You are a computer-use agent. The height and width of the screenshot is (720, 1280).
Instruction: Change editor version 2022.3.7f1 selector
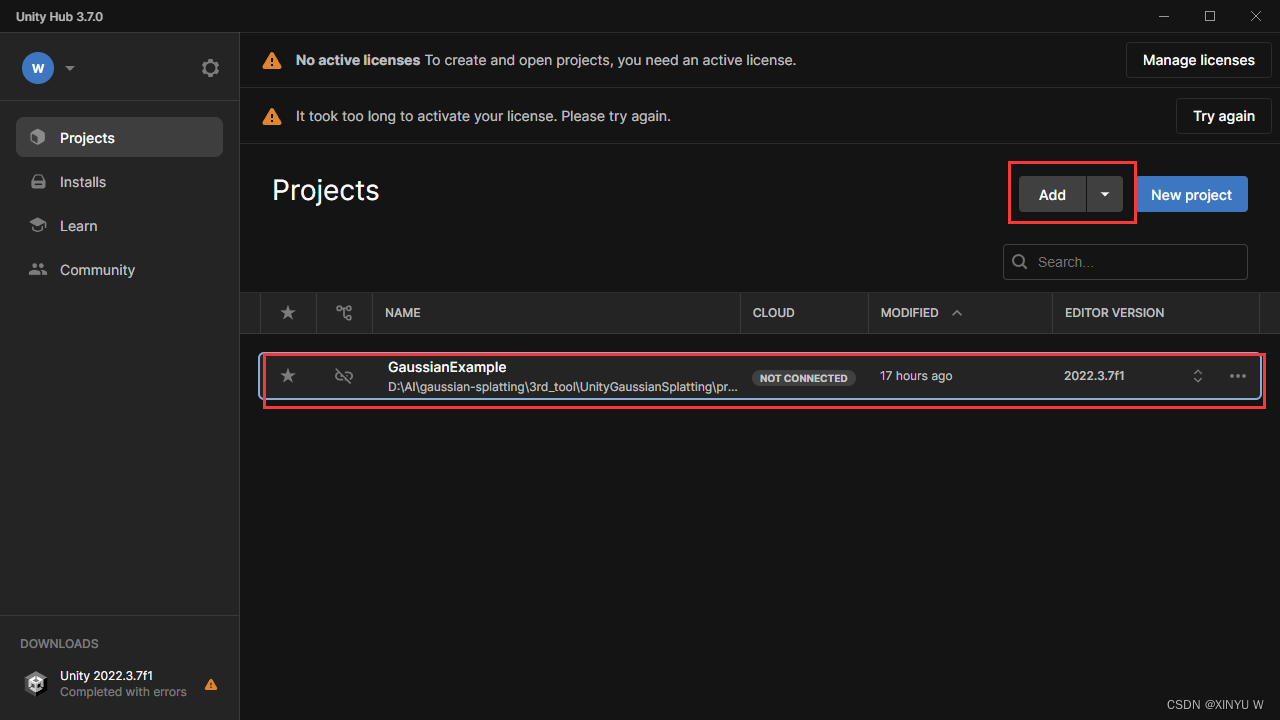(x=1198, y=376)
